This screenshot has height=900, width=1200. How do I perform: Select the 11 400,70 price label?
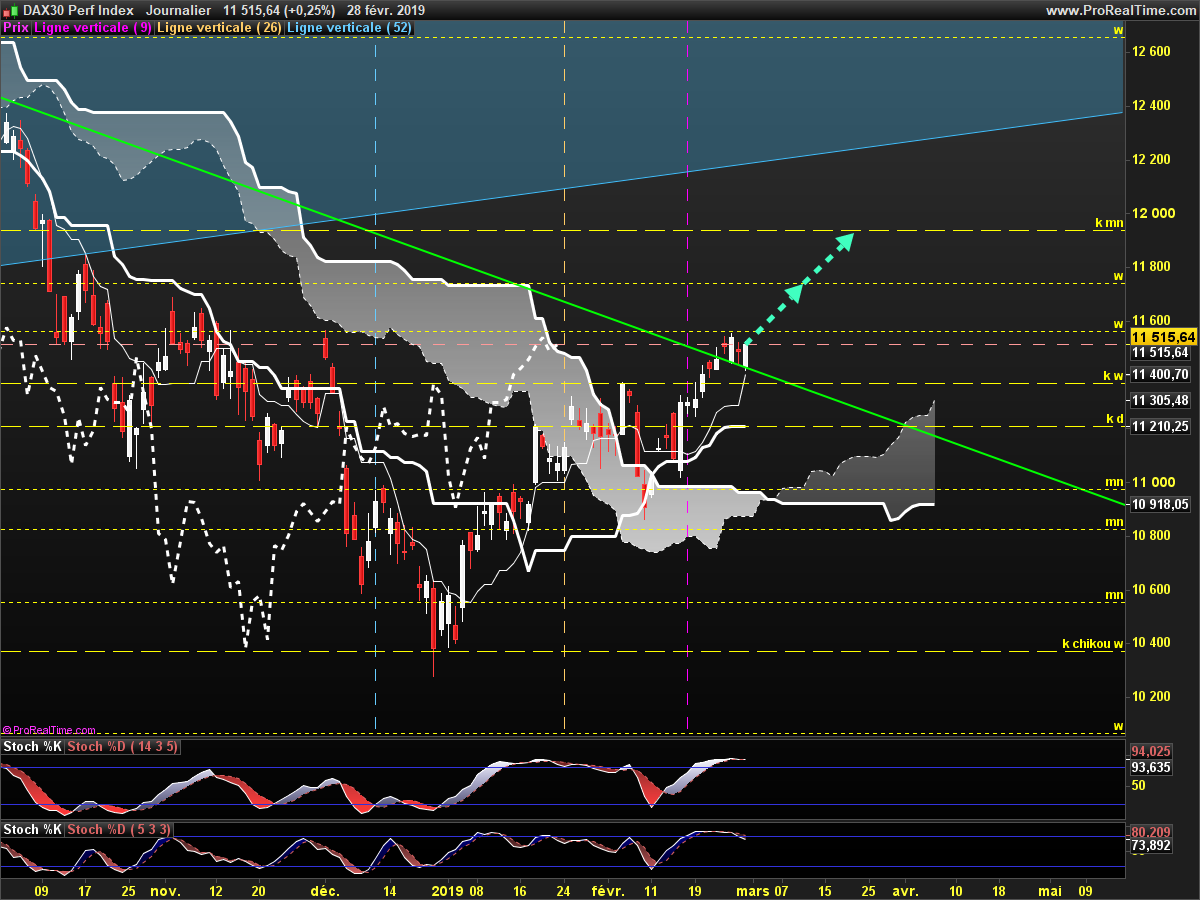pyautogui.click(x=1160, y=375)
